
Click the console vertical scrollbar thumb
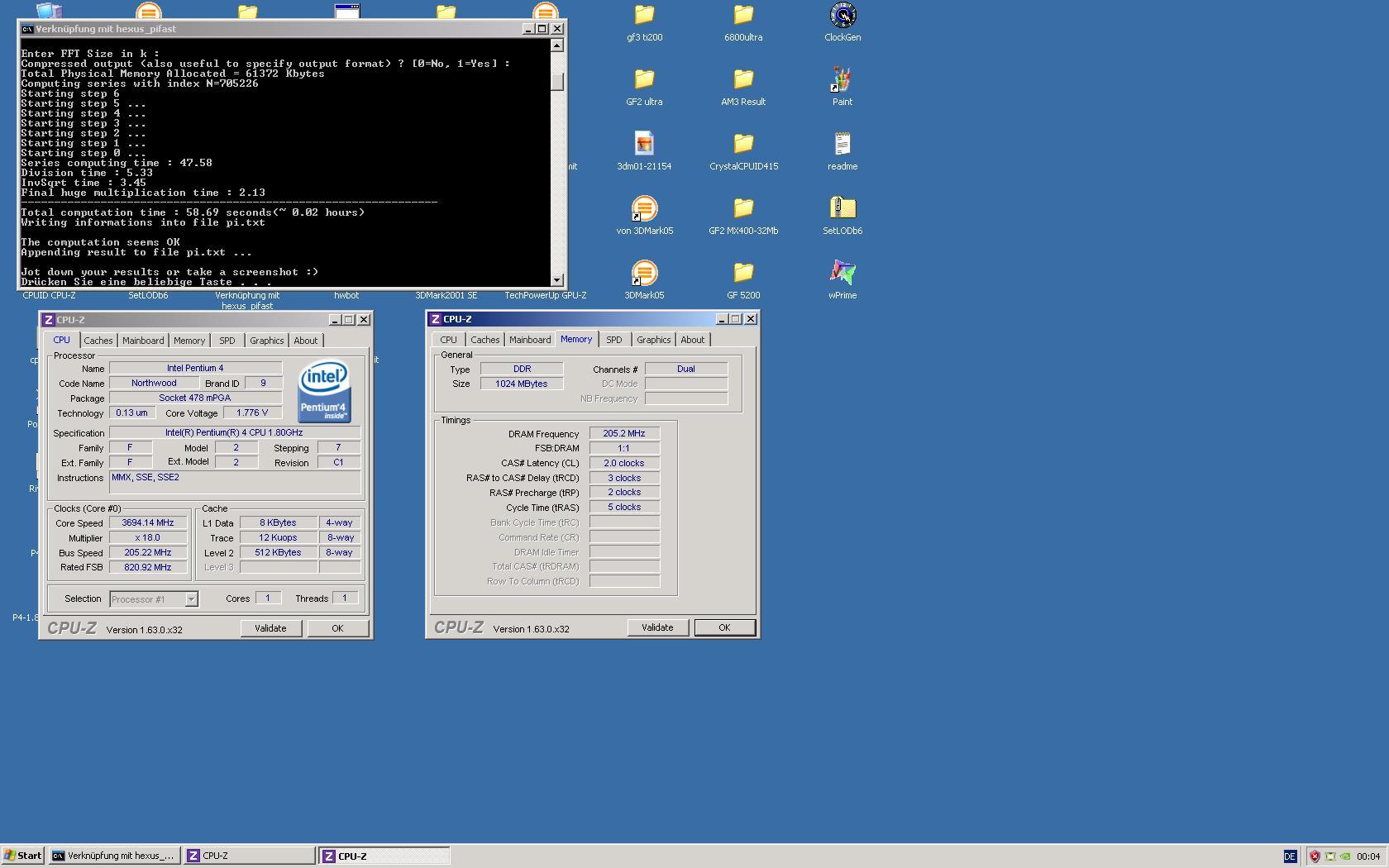pos(557,81)
